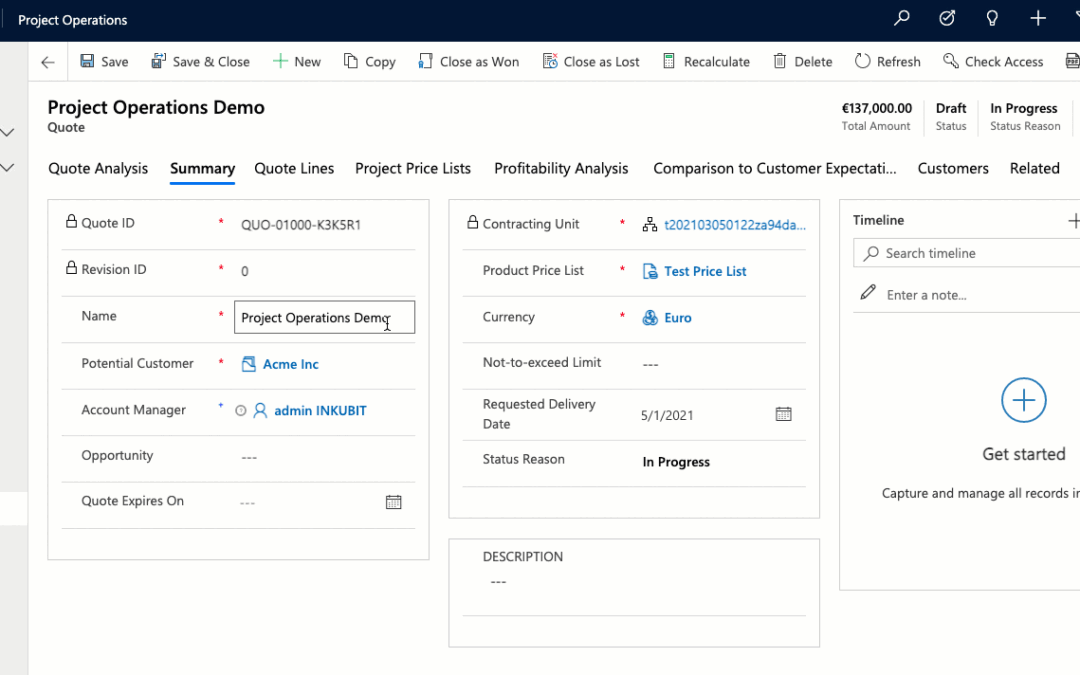Viewport: 1080px width, 675px height.
Task: Click the New plus icon in command bar
Action: click(280, 61)
